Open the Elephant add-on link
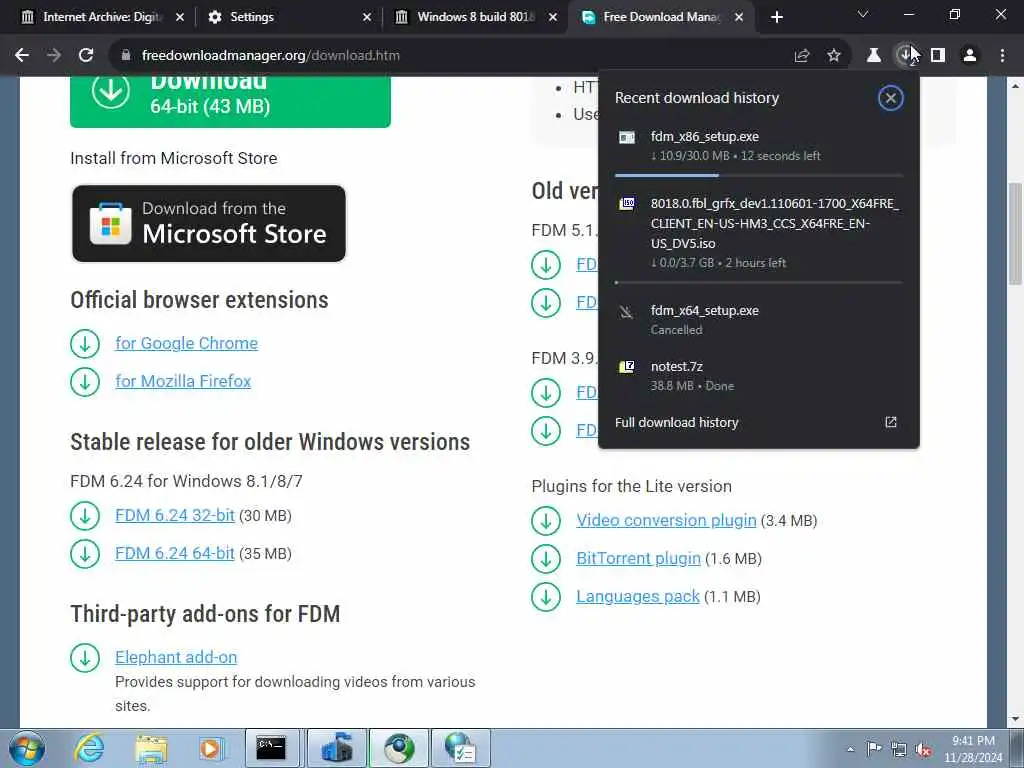1024x768 pixels. [176, 658]
